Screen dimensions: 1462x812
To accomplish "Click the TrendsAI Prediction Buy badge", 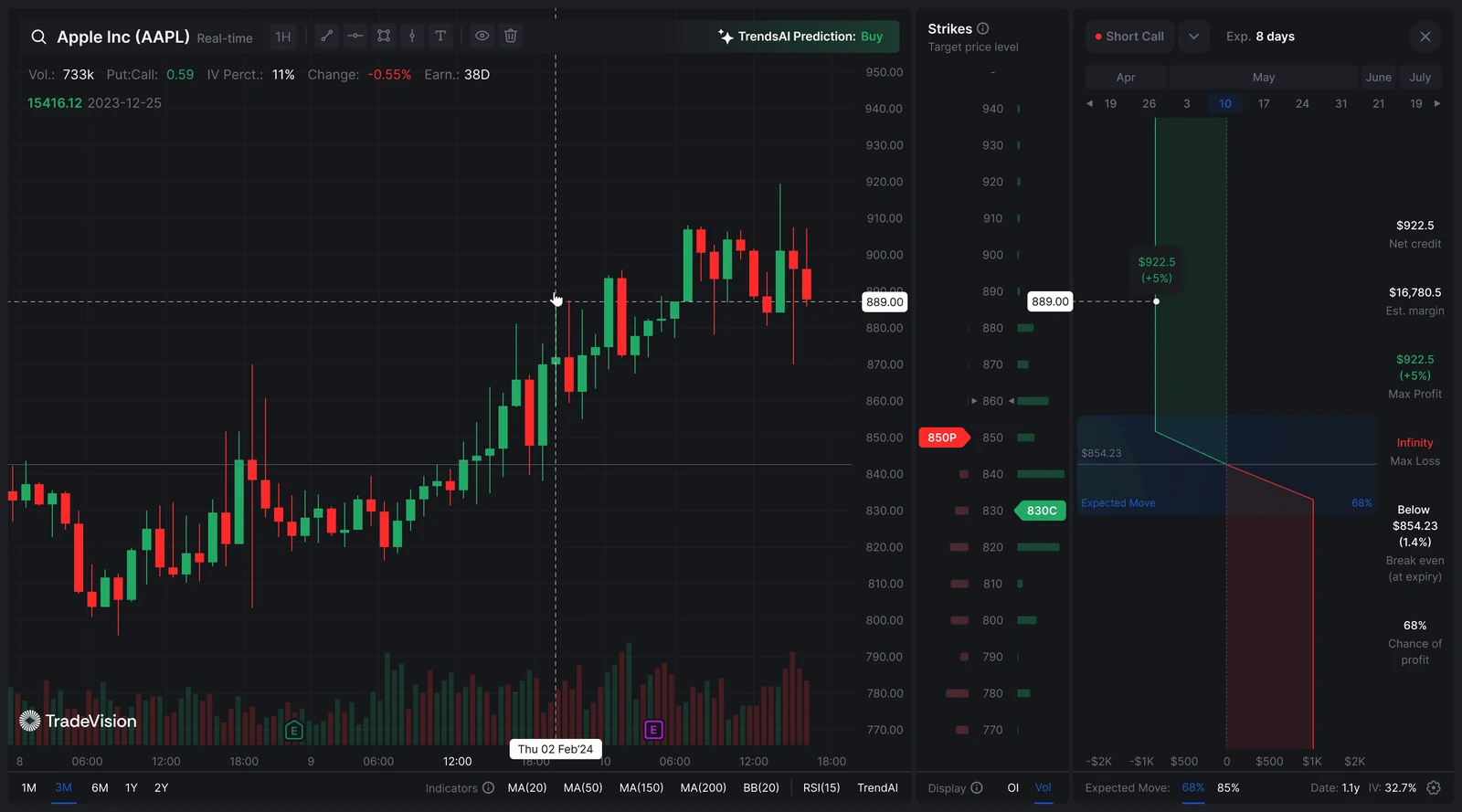I will (x=801, y=37).
